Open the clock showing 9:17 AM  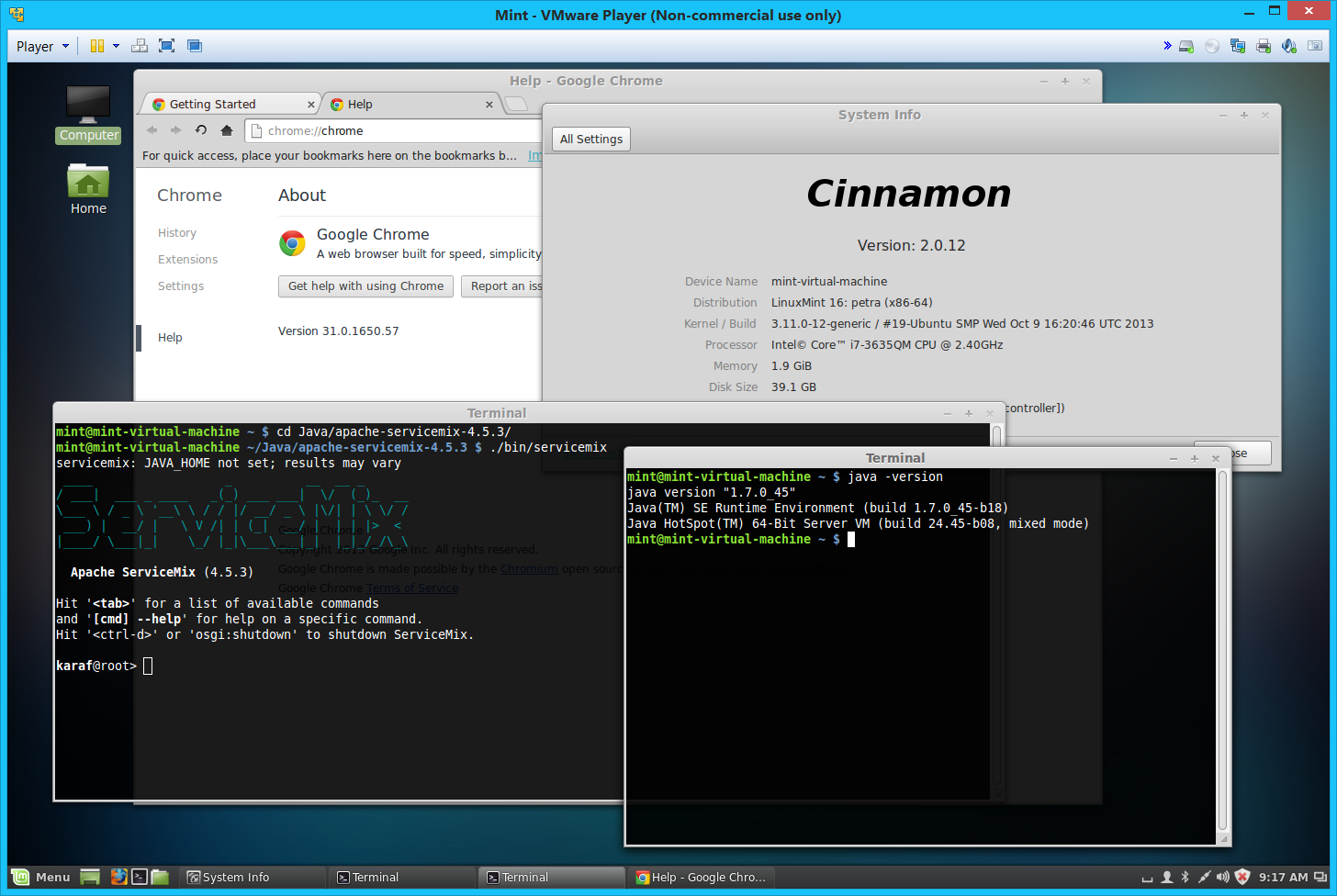pos(1283,877)
